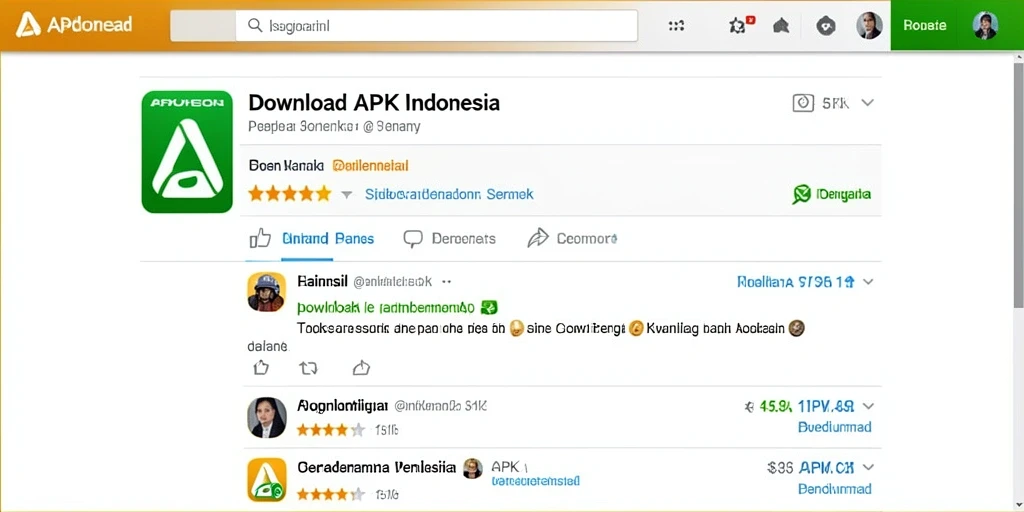Click the Download APK Indonesia title
This screenshot has height=512, width=1024.
[374, 103]
